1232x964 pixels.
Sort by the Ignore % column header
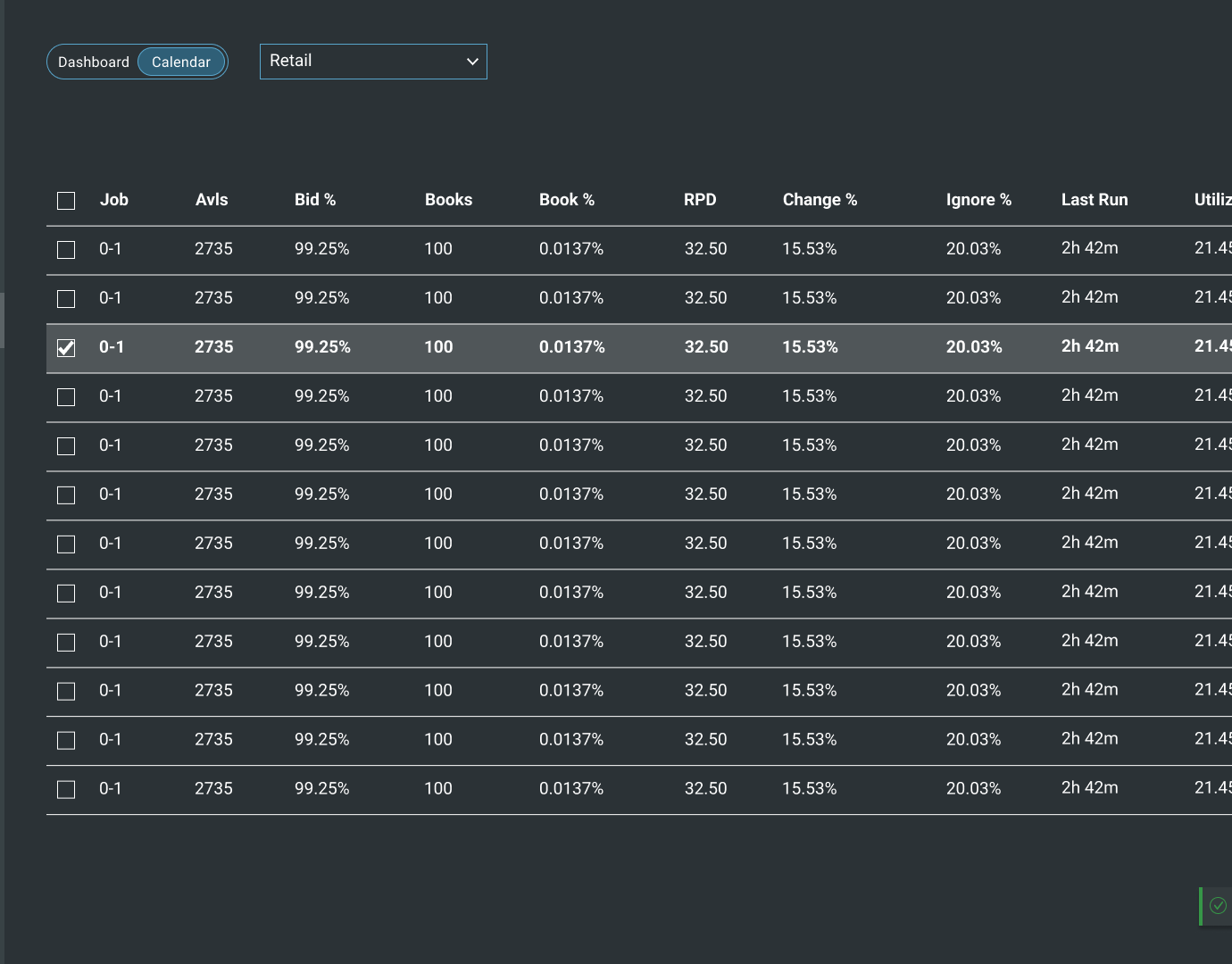978,200
